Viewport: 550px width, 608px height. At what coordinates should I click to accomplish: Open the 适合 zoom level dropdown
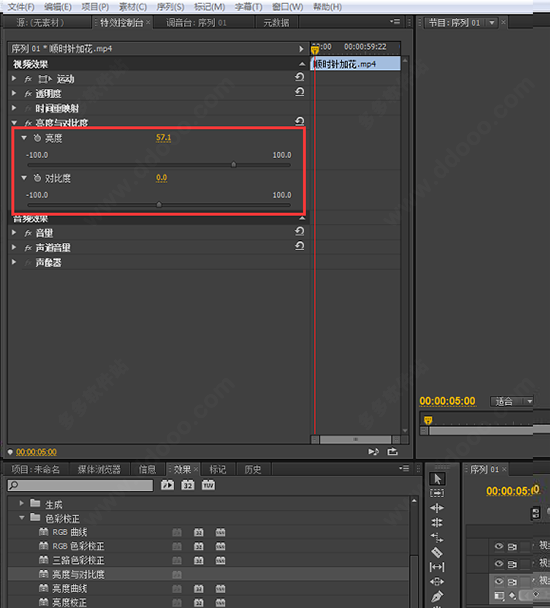(512, 401)
